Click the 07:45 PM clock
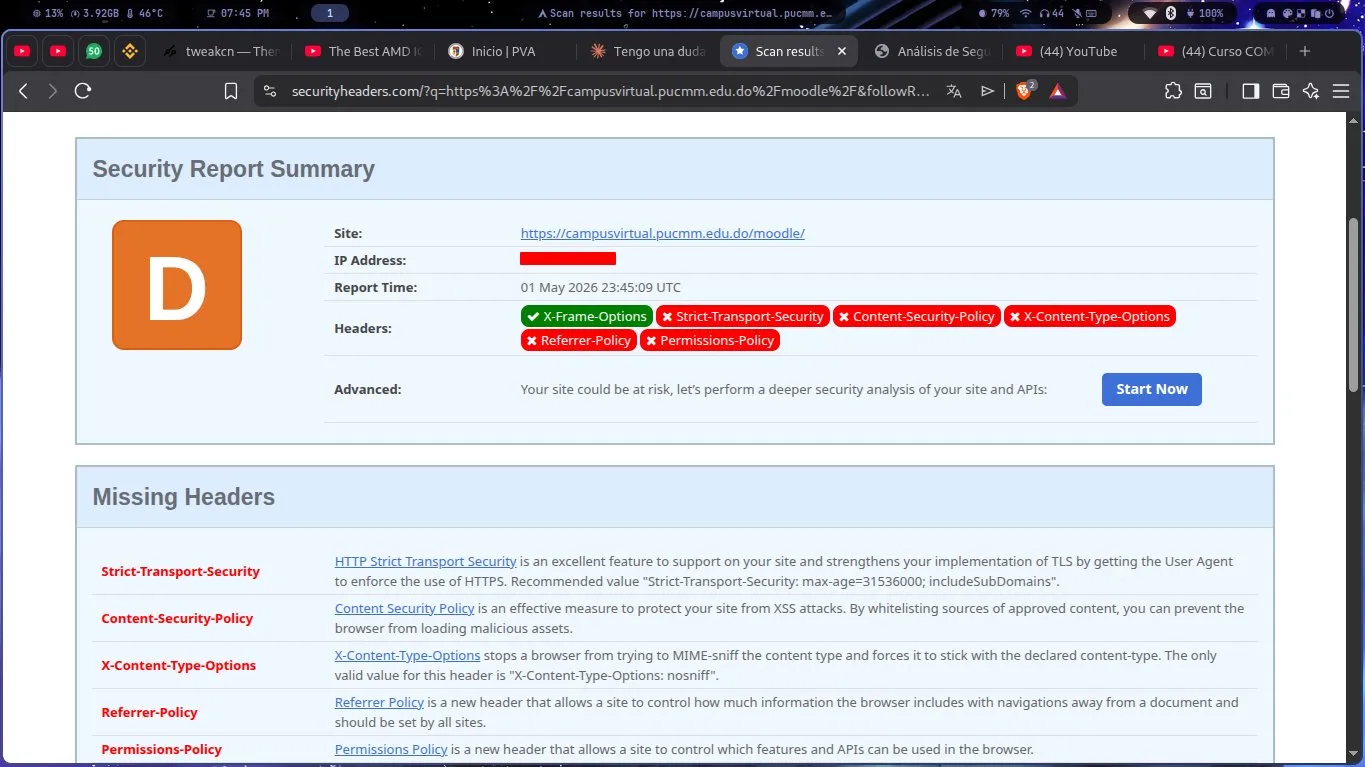 237,14
